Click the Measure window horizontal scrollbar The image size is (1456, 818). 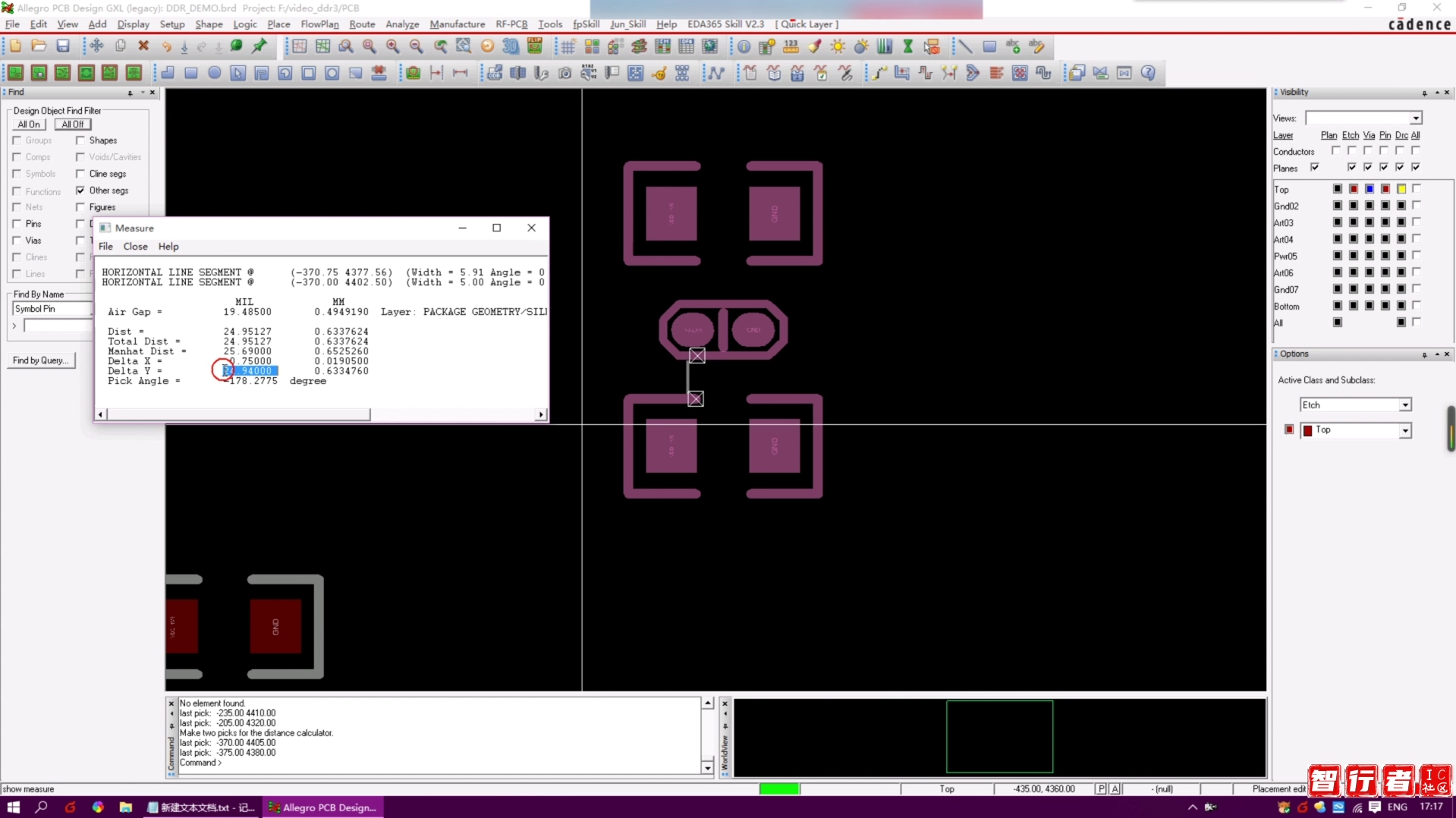[x=239, y=414]
